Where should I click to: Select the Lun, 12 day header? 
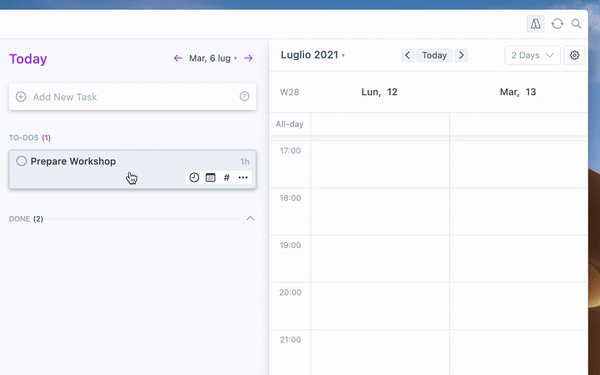point(379,92)
